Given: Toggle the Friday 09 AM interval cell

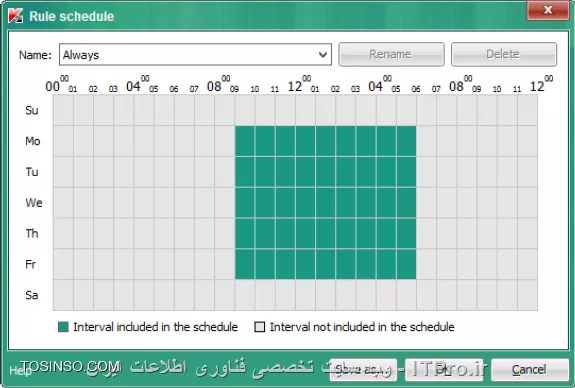Looking at the screenshot, I should (x=245, y=264).
